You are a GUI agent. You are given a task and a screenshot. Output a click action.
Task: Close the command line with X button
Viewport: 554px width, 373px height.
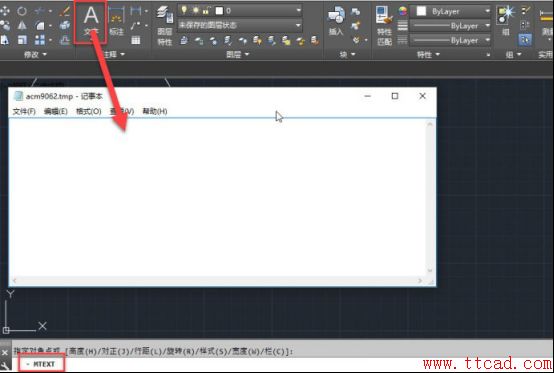coord(4,353)
